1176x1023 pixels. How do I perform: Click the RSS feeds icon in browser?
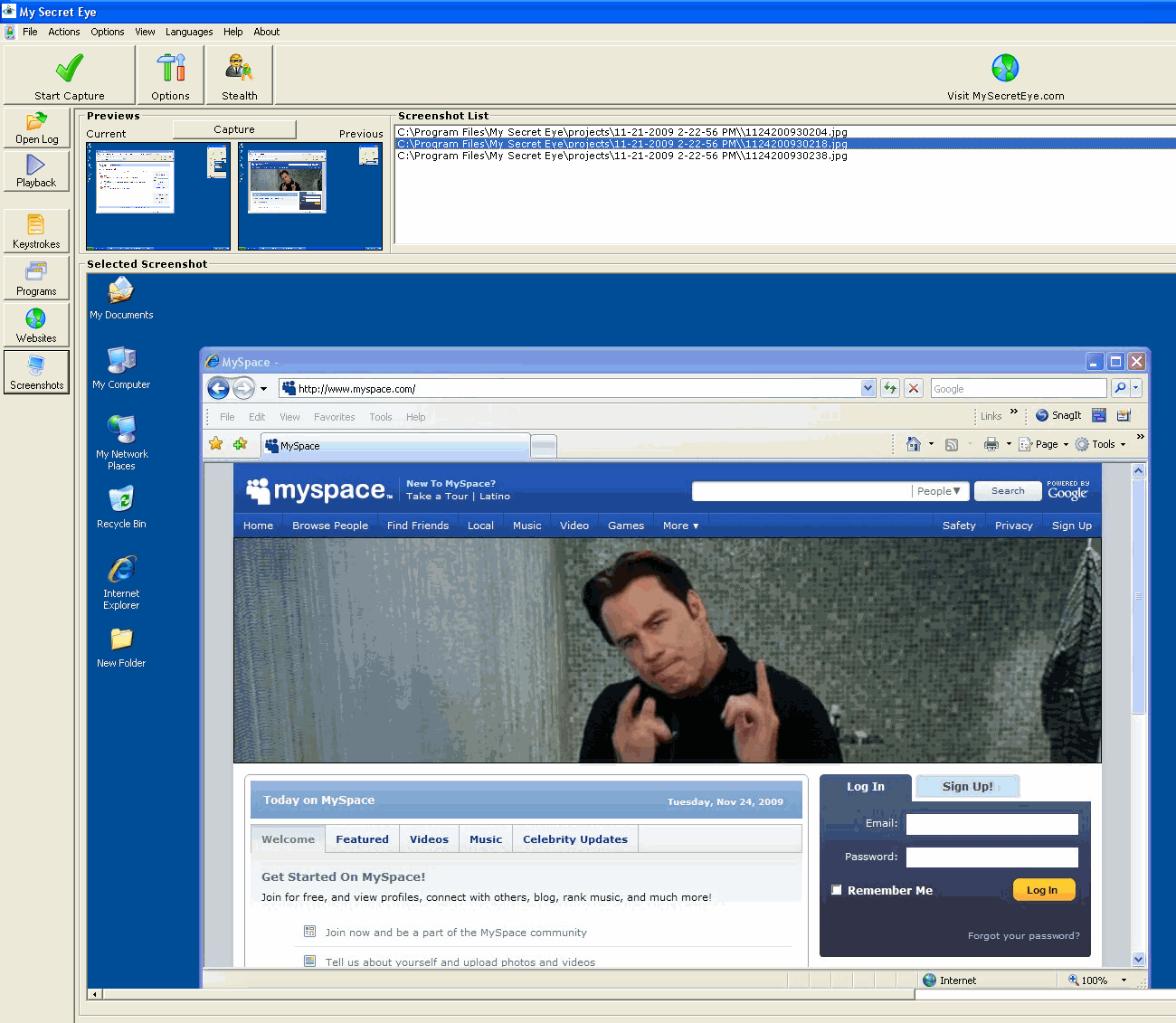(952, 444)
